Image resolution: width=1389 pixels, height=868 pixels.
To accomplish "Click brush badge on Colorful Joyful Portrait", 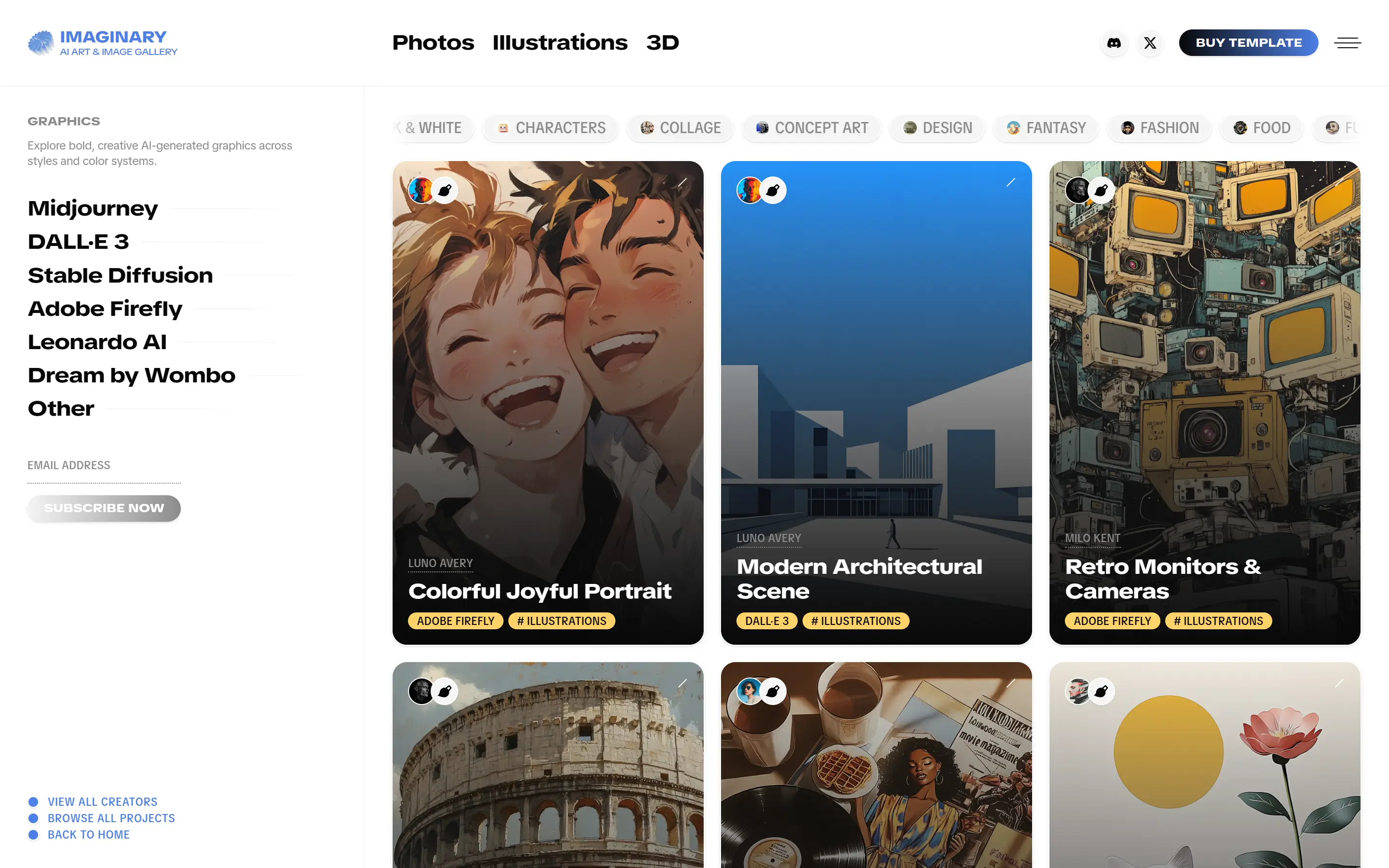I will click(445, 190).
